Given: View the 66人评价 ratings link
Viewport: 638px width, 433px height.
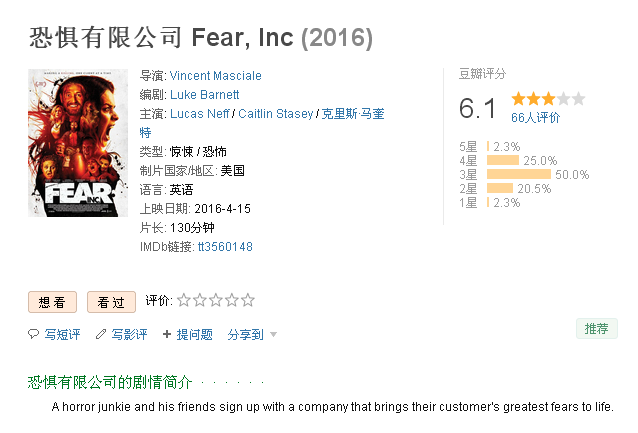Looking at the screenshot, I should coord(535,118).
